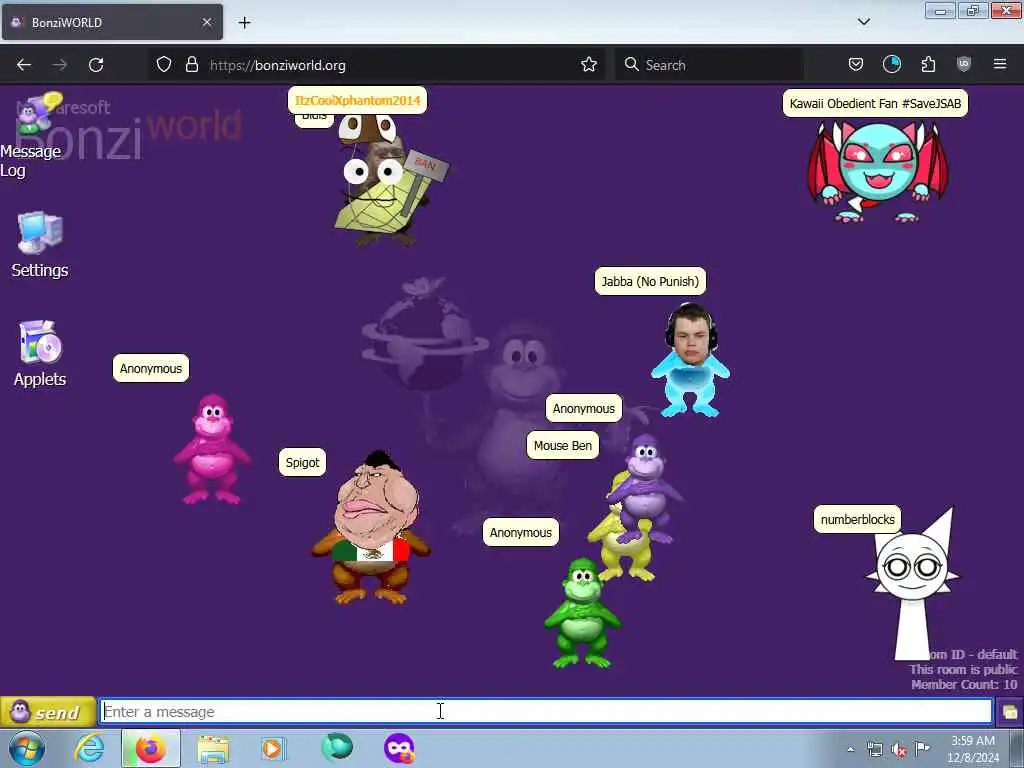Launch Internet Explorer from the taskbar
Screen dimensions: 1024x768
(x=89, y=748)
